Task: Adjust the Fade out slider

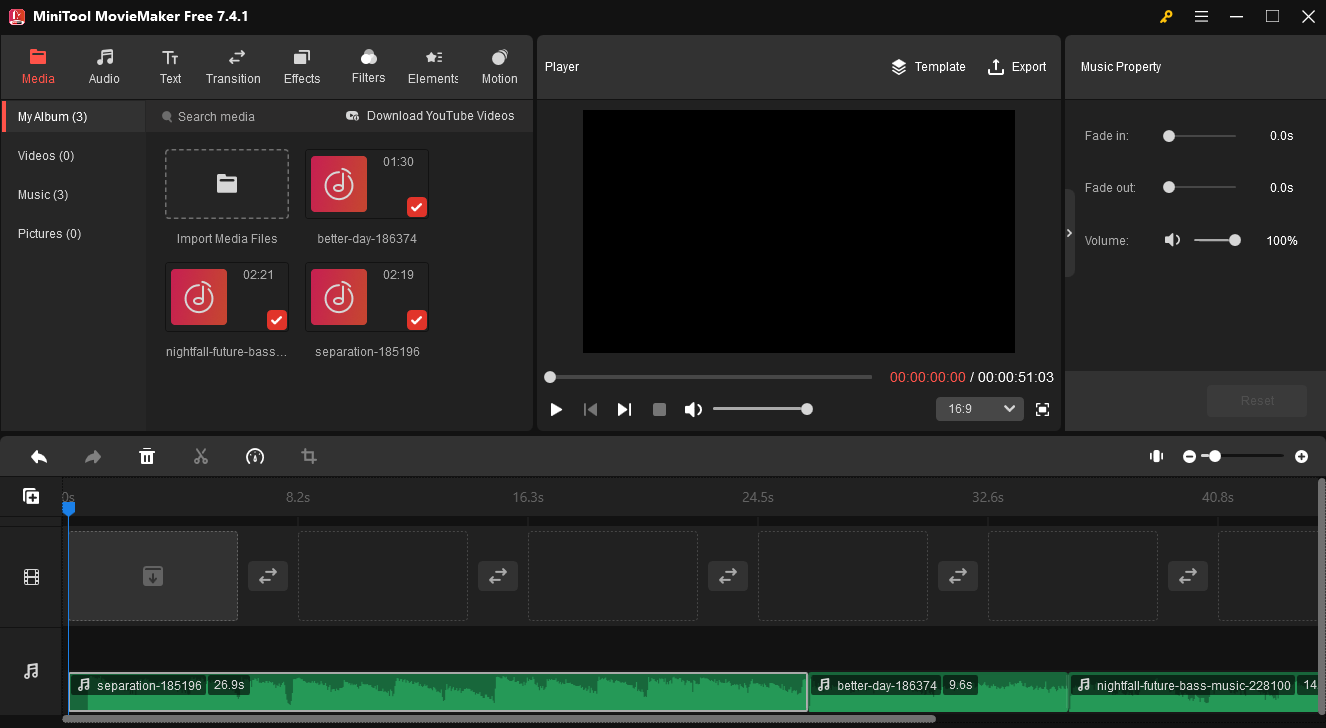Action: pyautogui.click(x=1200, y=187)
